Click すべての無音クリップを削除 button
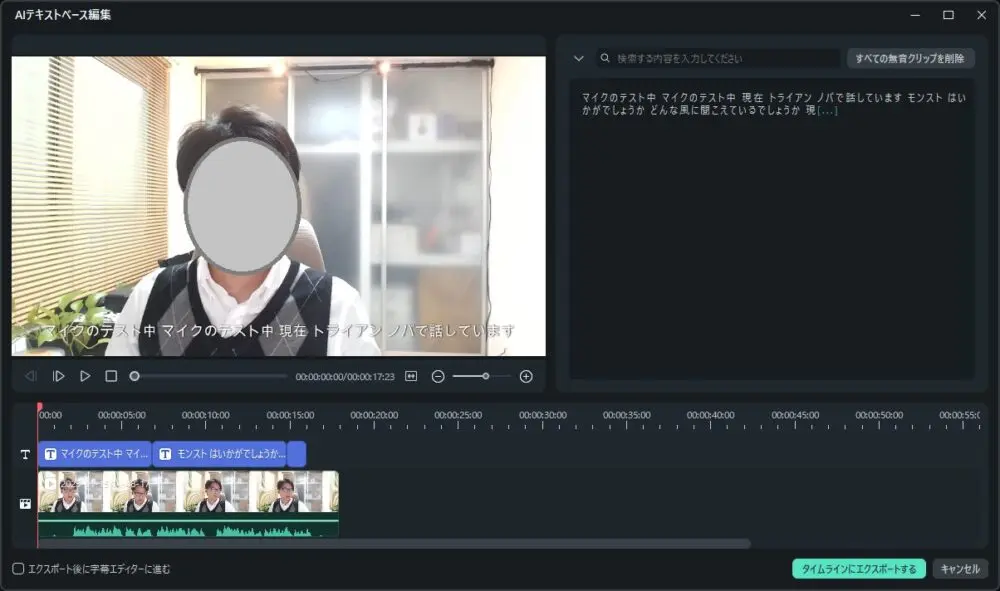 pyautogui.click(x=910, y=59)
